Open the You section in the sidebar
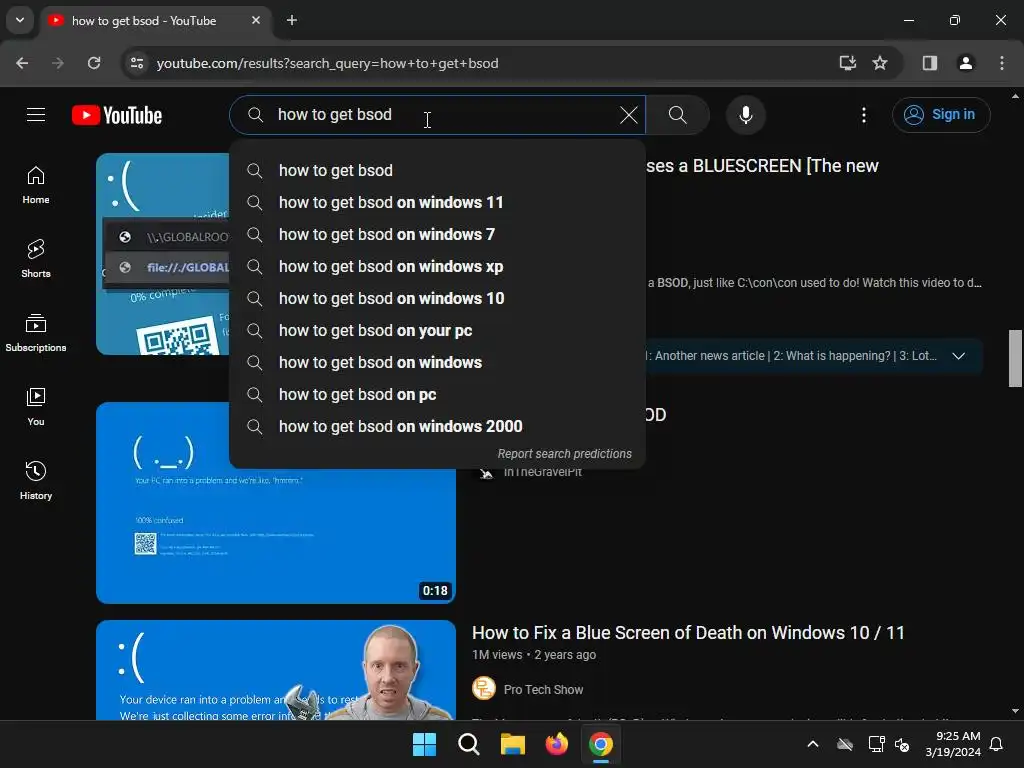1024x768 pixels. click(x=36, y=407)
